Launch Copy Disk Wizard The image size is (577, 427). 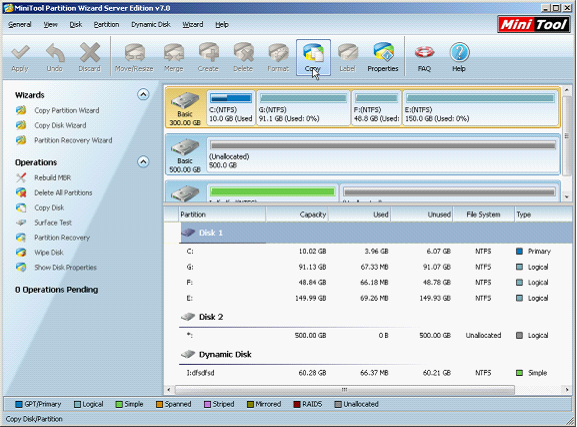point(60,125)
